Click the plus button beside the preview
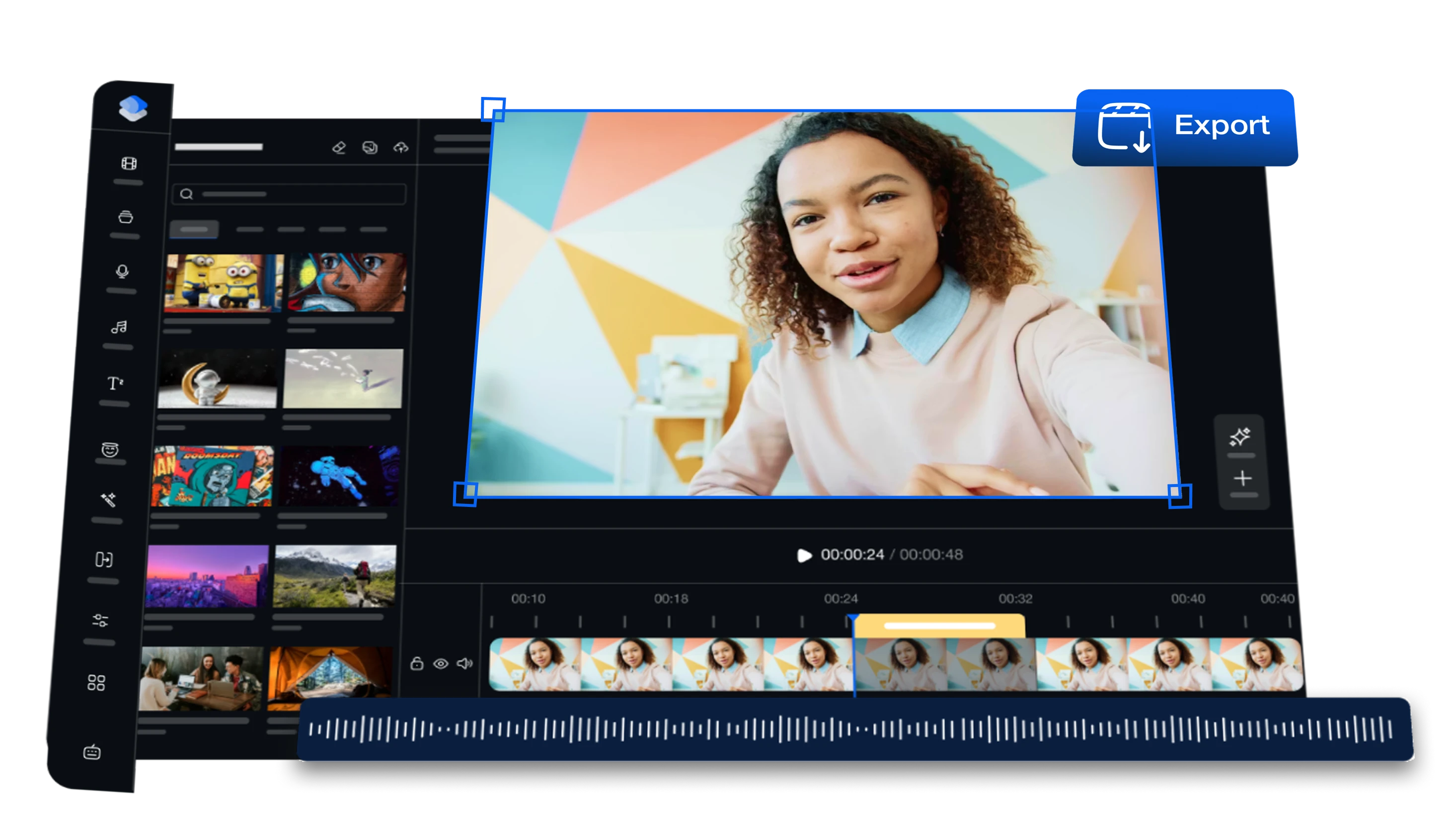The height and width of the screenshot is (821, 1456). [x=1243, y=478]
